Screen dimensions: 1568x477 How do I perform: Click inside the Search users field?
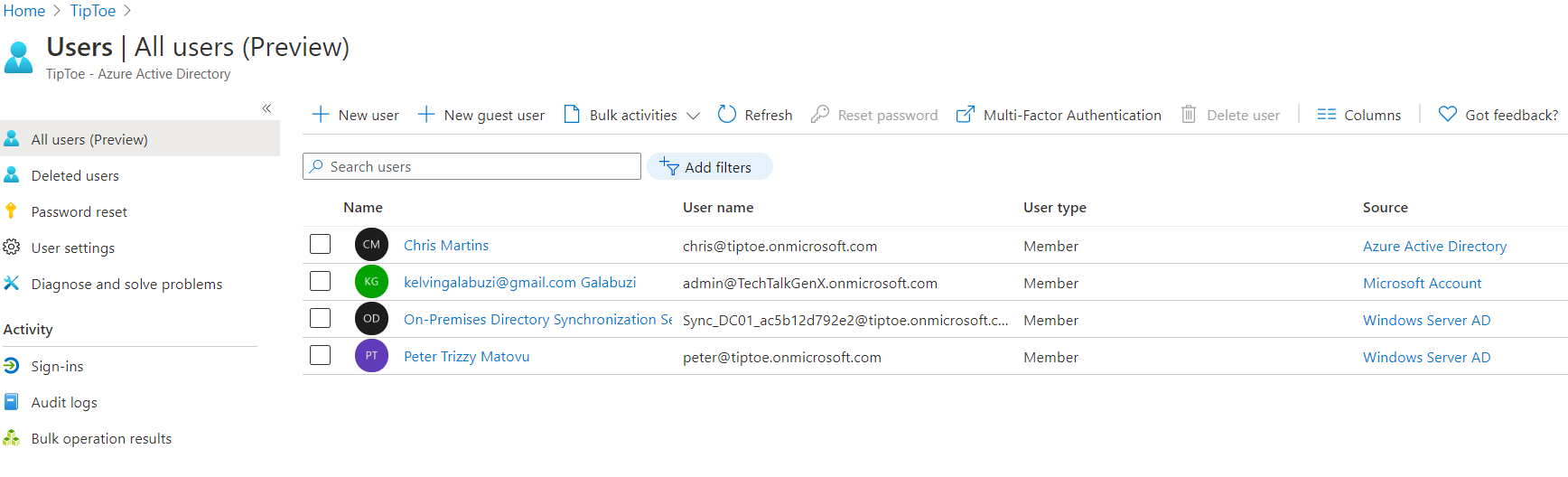[471, 166]
